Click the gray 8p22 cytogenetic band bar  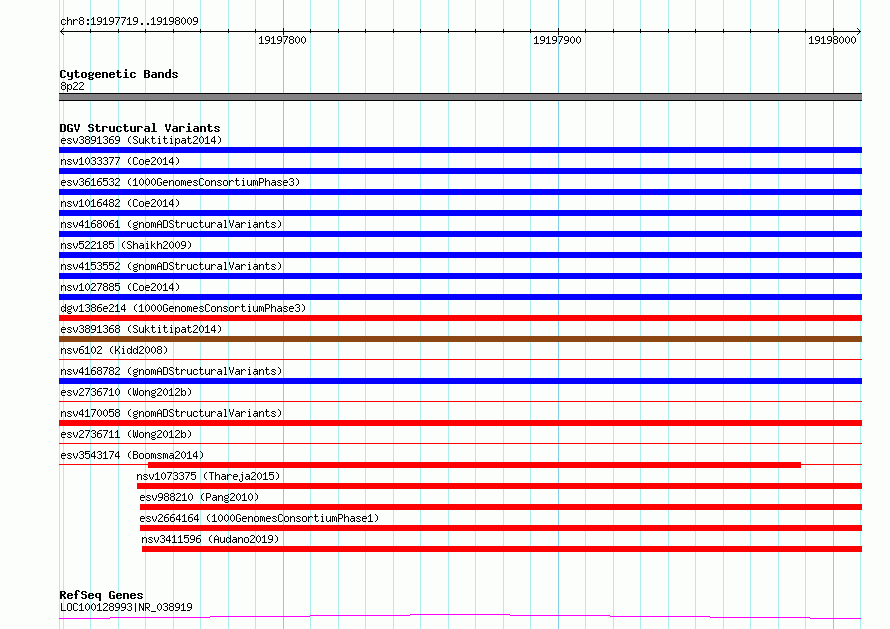(460, 97)
